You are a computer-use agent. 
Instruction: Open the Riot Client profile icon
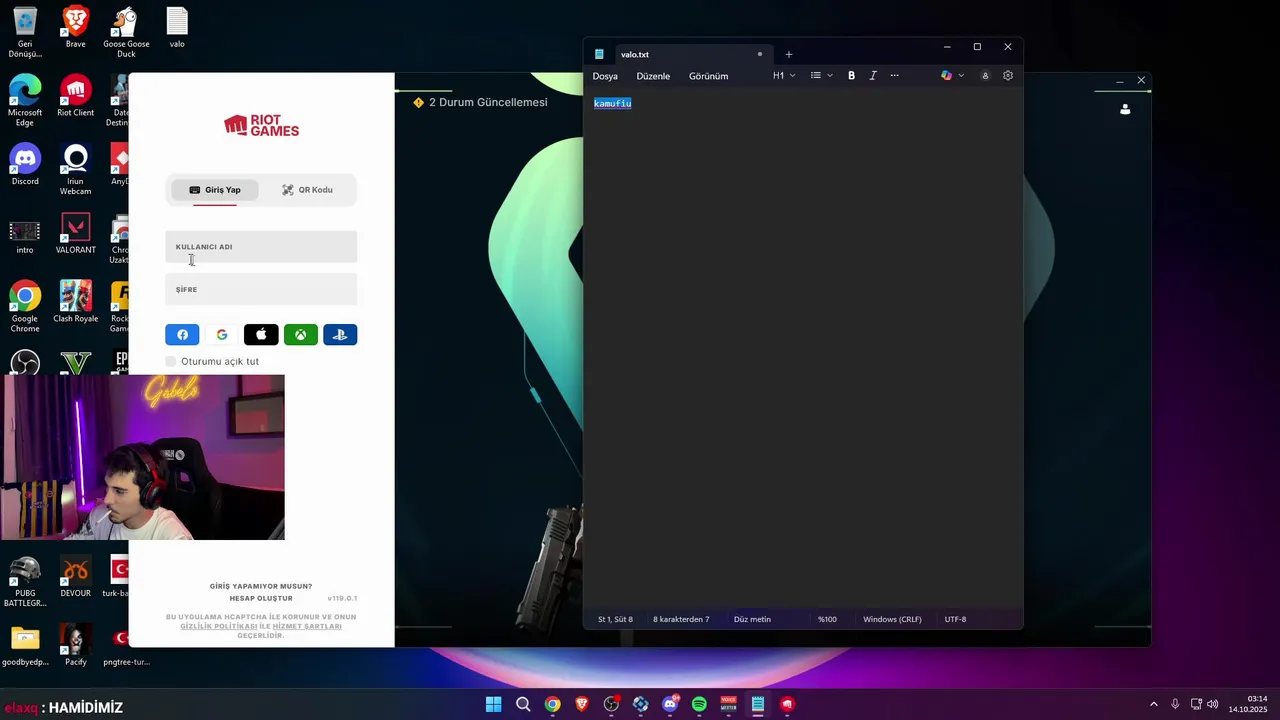[1125, 109]
